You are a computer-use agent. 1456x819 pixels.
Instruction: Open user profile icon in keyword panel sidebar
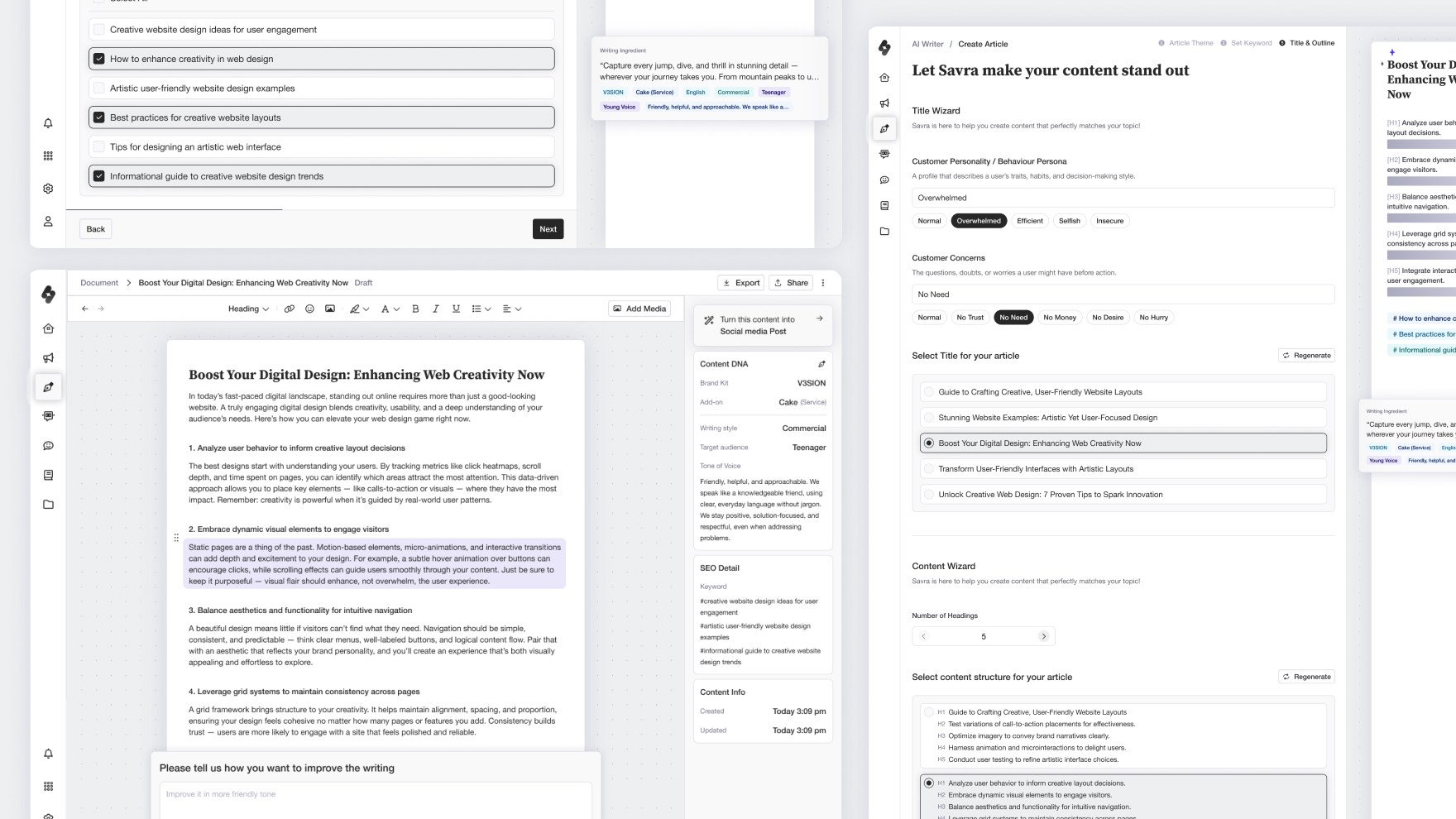pyautogui.click(x=48, y=221)
